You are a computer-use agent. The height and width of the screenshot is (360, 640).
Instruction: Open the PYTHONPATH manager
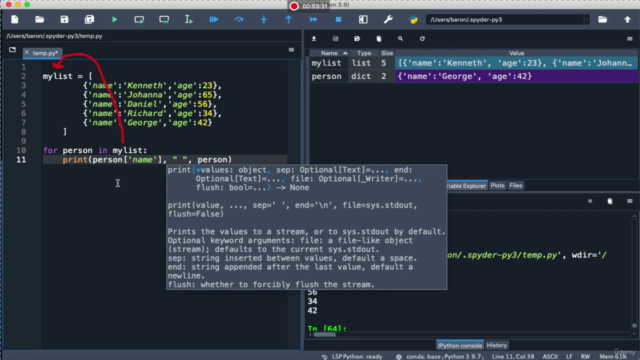pyautogui.click(x=413, y=19)
